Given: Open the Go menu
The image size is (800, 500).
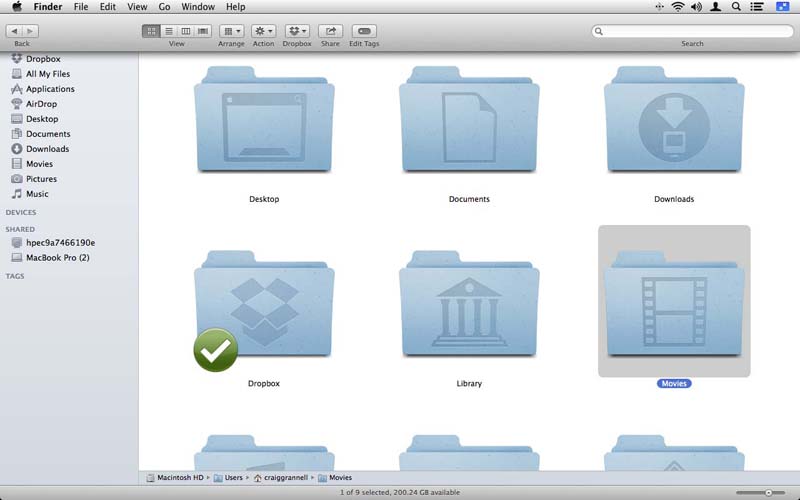Looking at the screenshot, I should 164,7.
